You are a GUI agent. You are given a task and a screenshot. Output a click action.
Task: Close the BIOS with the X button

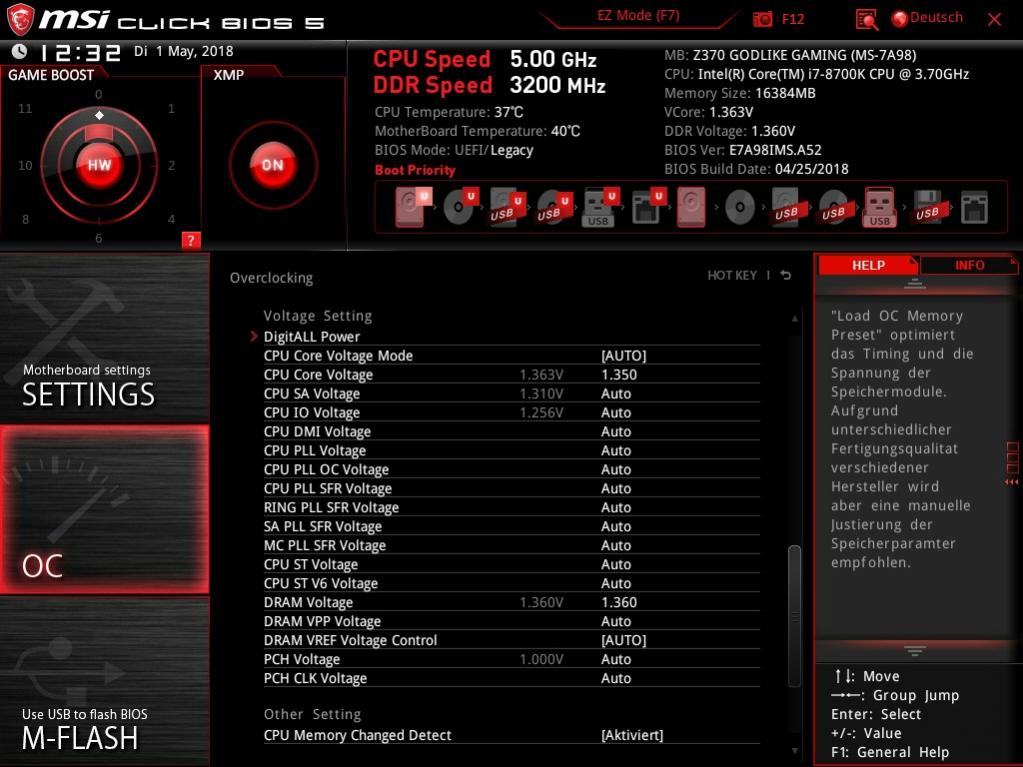(994, 20)
